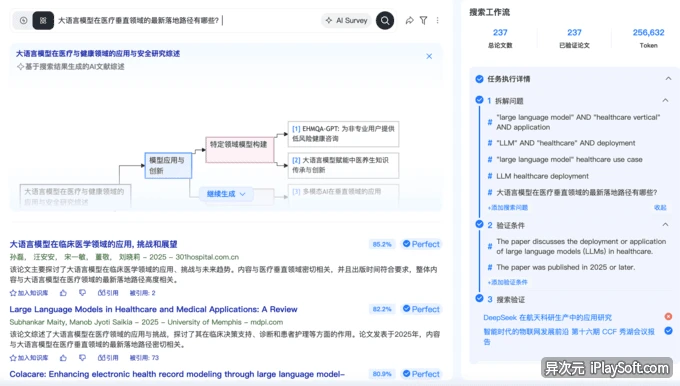Select condition about LLM deployment in healthcare

[x=581, y=246]
